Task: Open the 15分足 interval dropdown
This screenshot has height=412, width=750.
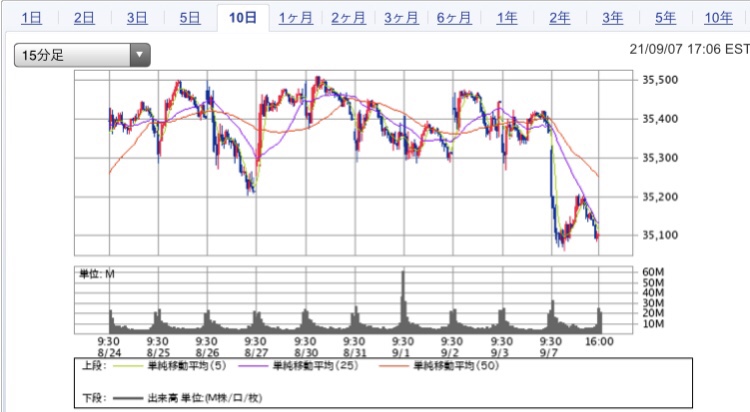Action: coord(82,55)
